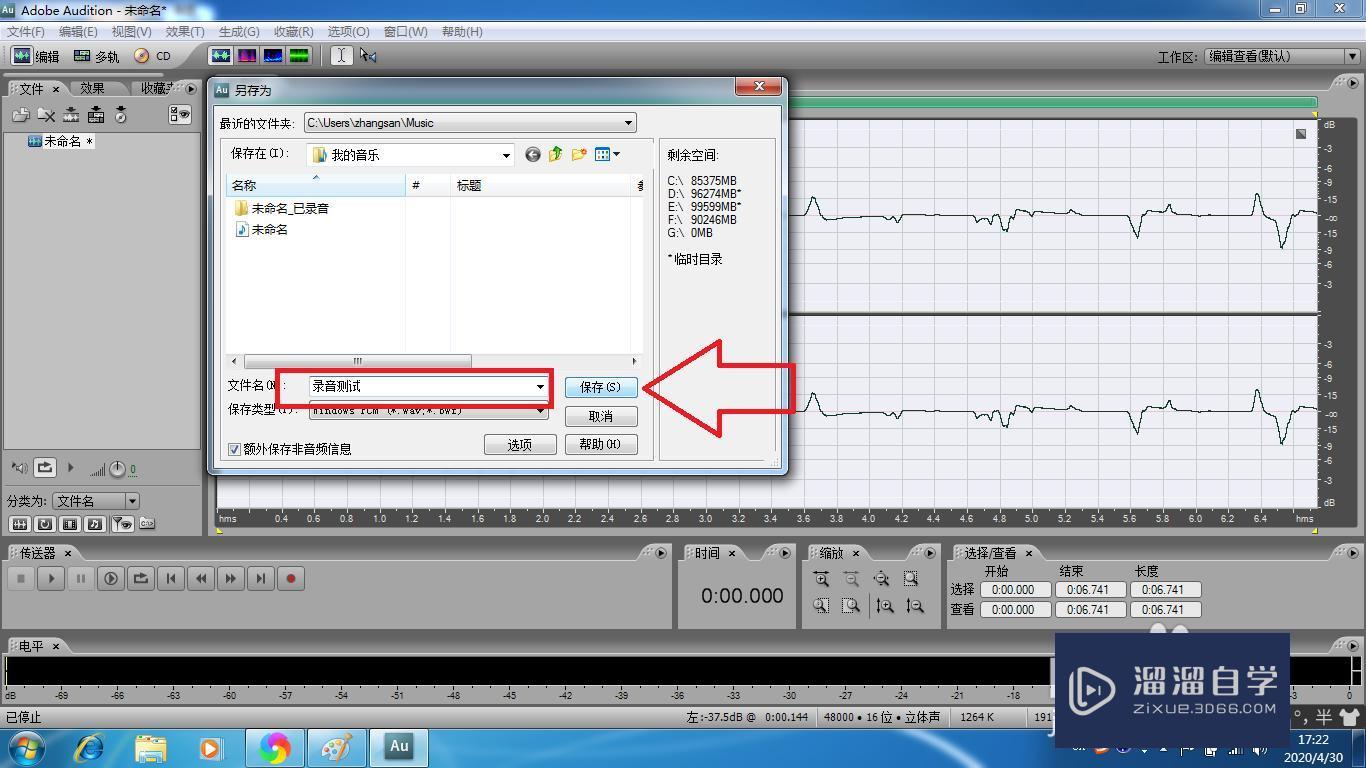This screenshot has height=768, width=1366.
Task: Click zoom in vertically icon
Action: (x=885, y=606)
